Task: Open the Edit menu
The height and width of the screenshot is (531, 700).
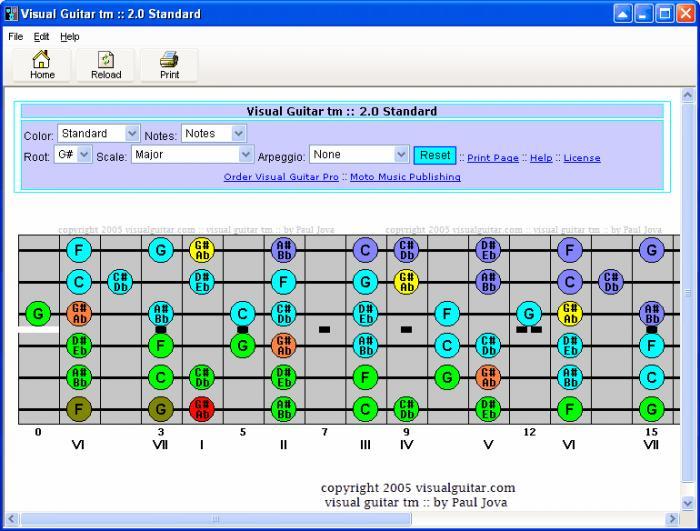Action: click(41, 37)
